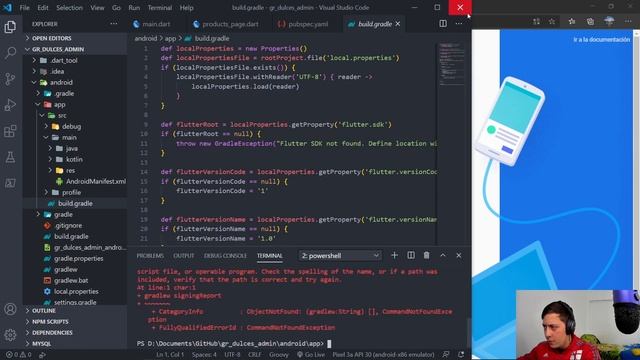Expand the OUTLINE section
This screenshot has height=360, width=640.
[75, 311]
